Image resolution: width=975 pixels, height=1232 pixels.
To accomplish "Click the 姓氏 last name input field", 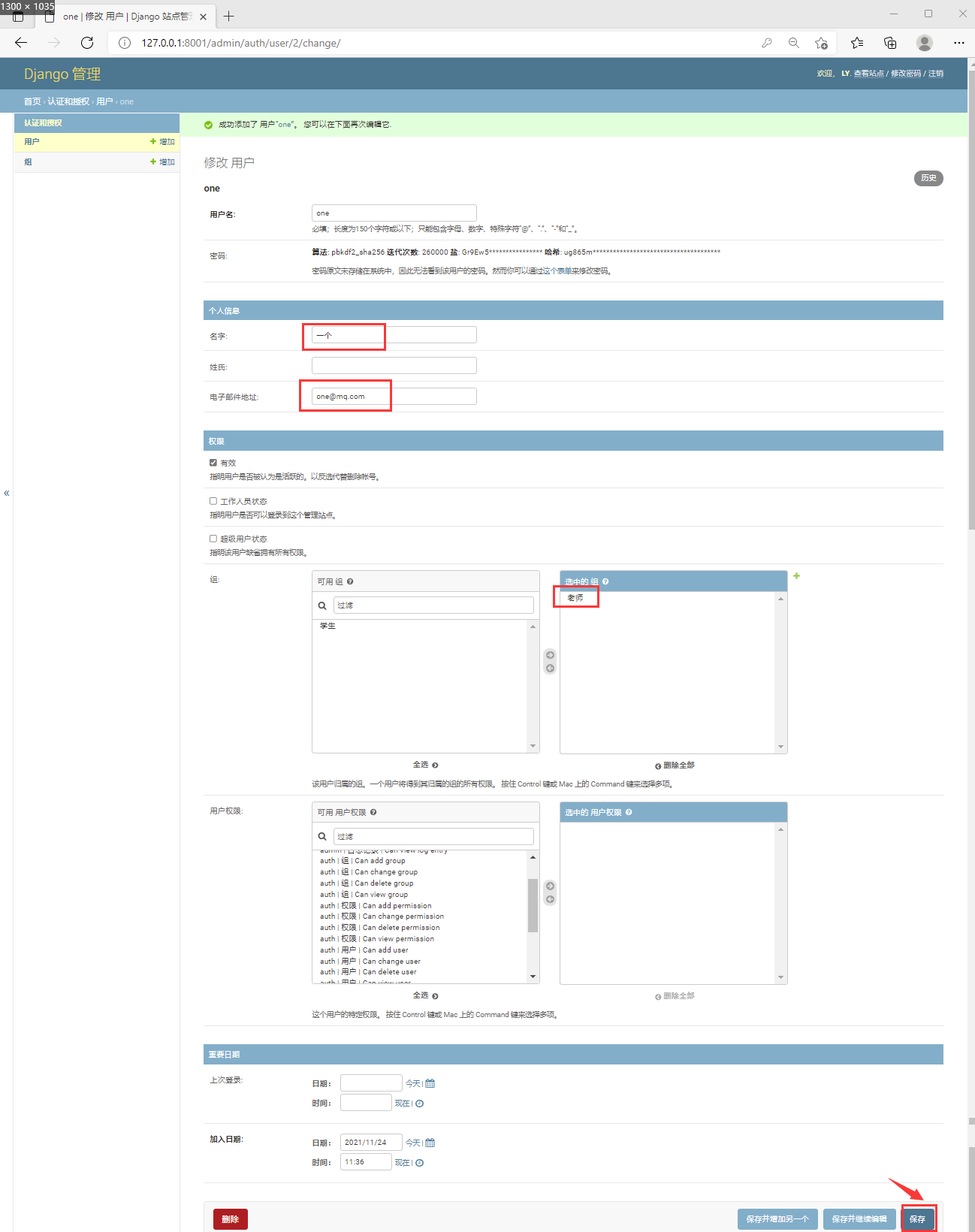I will pyautogui.click(x=394, y=366).
